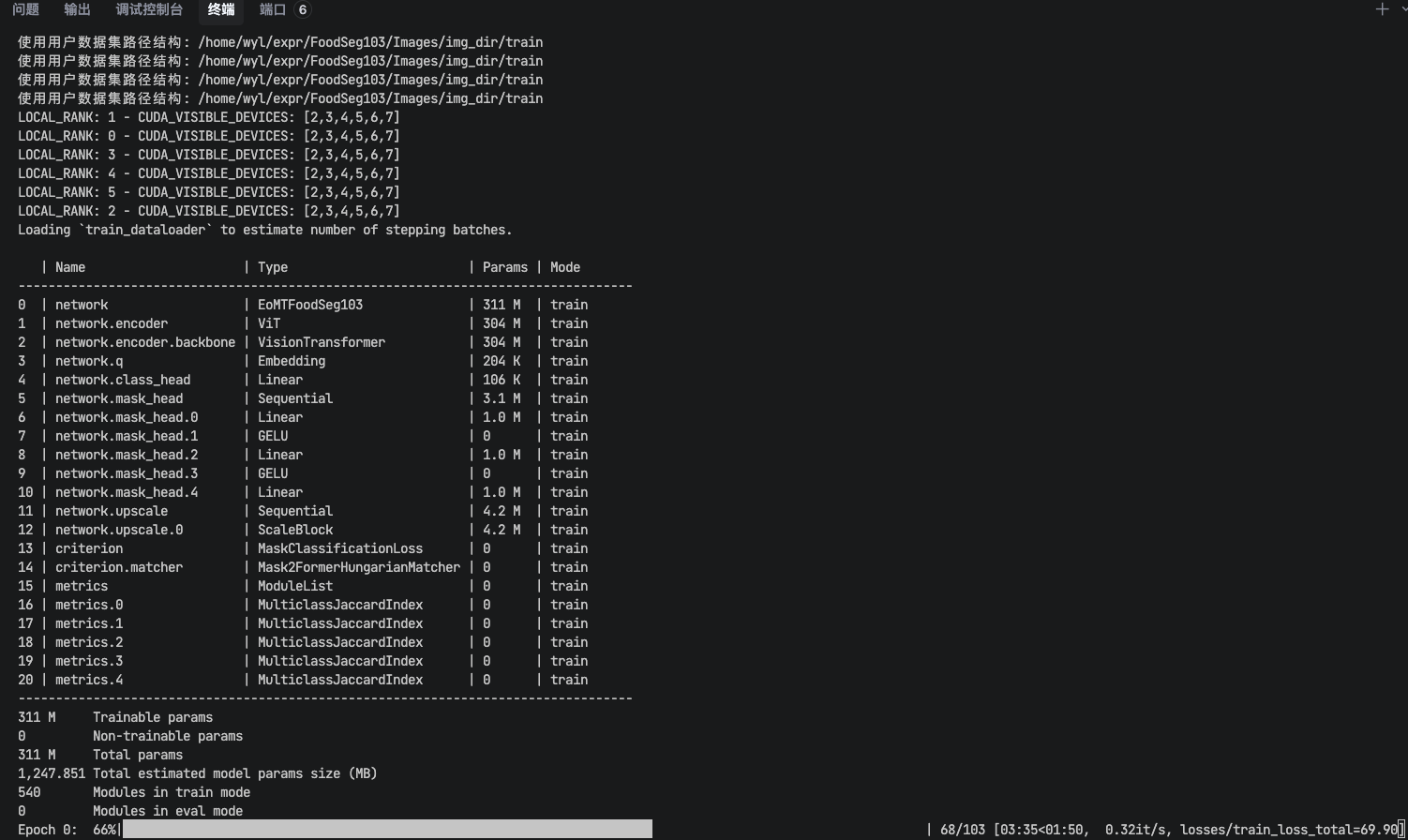Image resolution: width=1408 pixels, height=840 pixels.
Task: Click 'network.upscale' name in row 11
Action: pos(112,511)
